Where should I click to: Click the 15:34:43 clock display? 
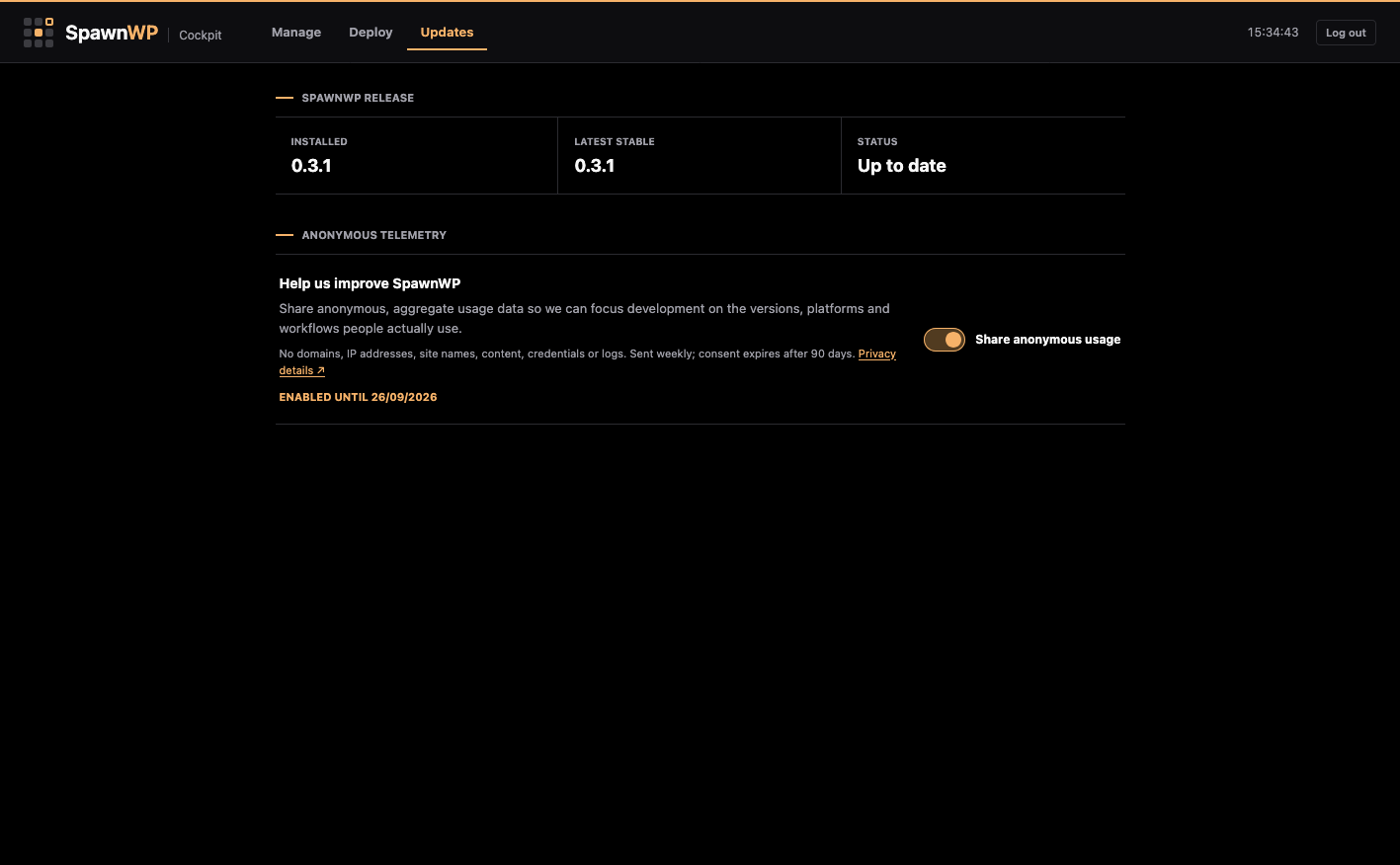(x=1273, y=33)
